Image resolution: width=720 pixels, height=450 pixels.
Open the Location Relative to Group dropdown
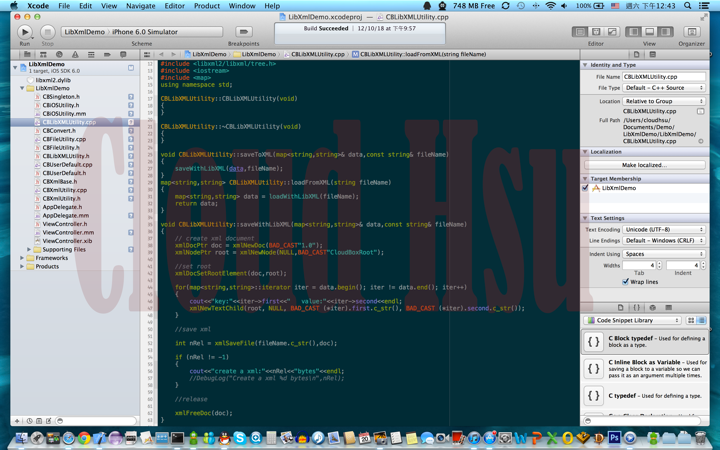click(664, 101)
